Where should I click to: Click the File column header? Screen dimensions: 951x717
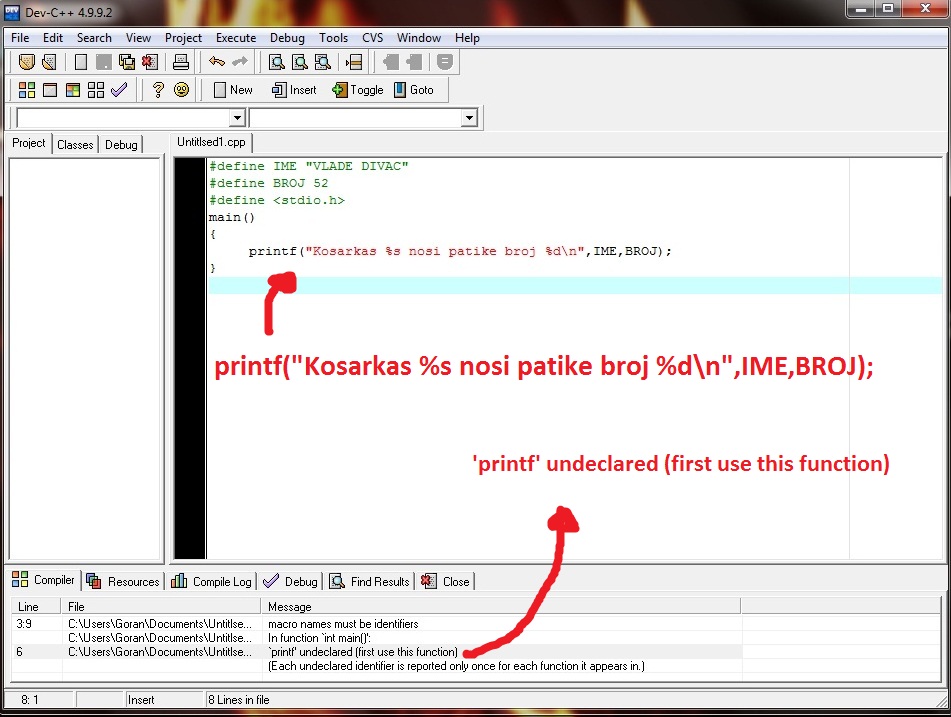(161, 607)
